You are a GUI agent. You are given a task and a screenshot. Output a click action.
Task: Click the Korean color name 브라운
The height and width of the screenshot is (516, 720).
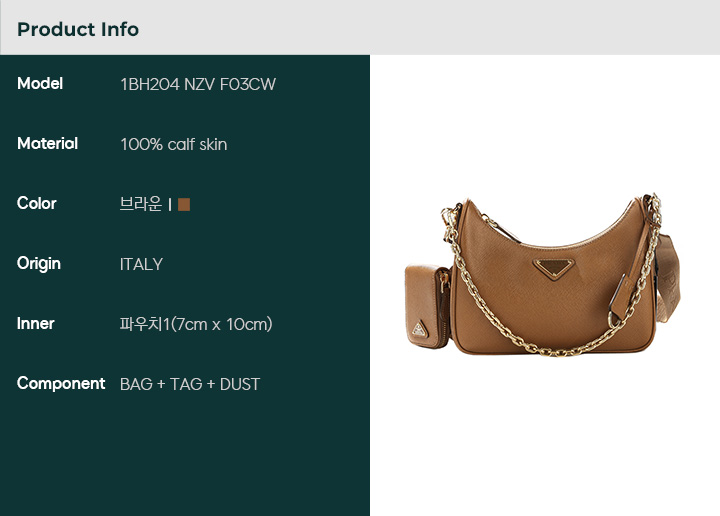141,204
